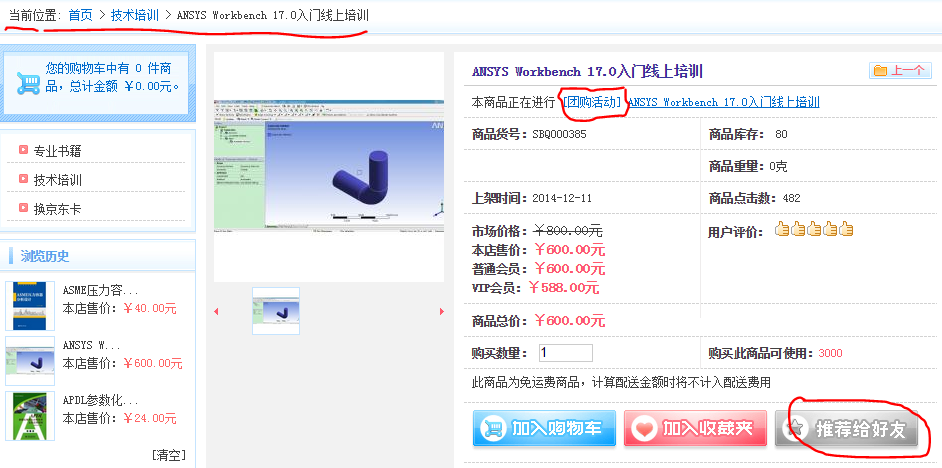Click the points value 3000
Viewport: 942px width, 468px height.
(x=830, y=353)
